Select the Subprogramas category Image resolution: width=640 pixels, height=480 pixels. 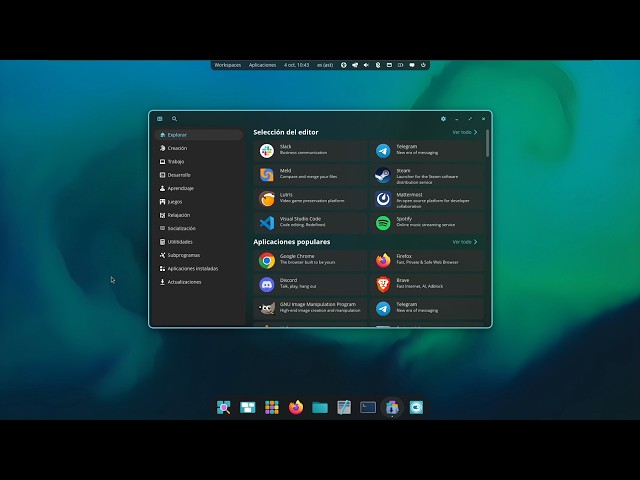click(199, 255)
